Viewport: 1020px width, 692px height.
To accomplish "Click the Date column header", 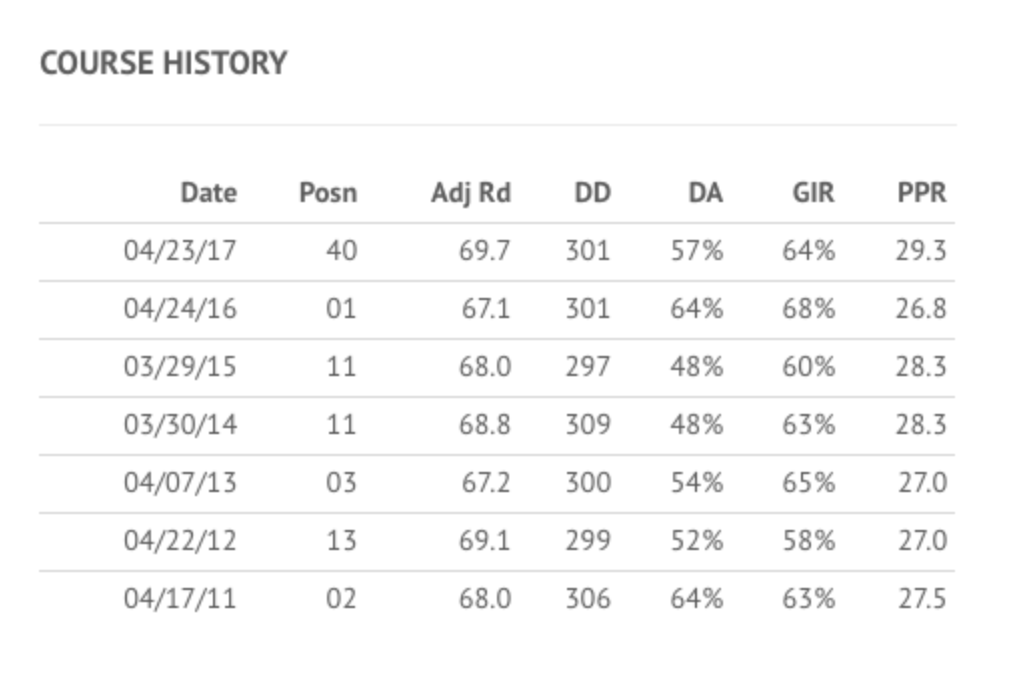I will tap(209, 193).
